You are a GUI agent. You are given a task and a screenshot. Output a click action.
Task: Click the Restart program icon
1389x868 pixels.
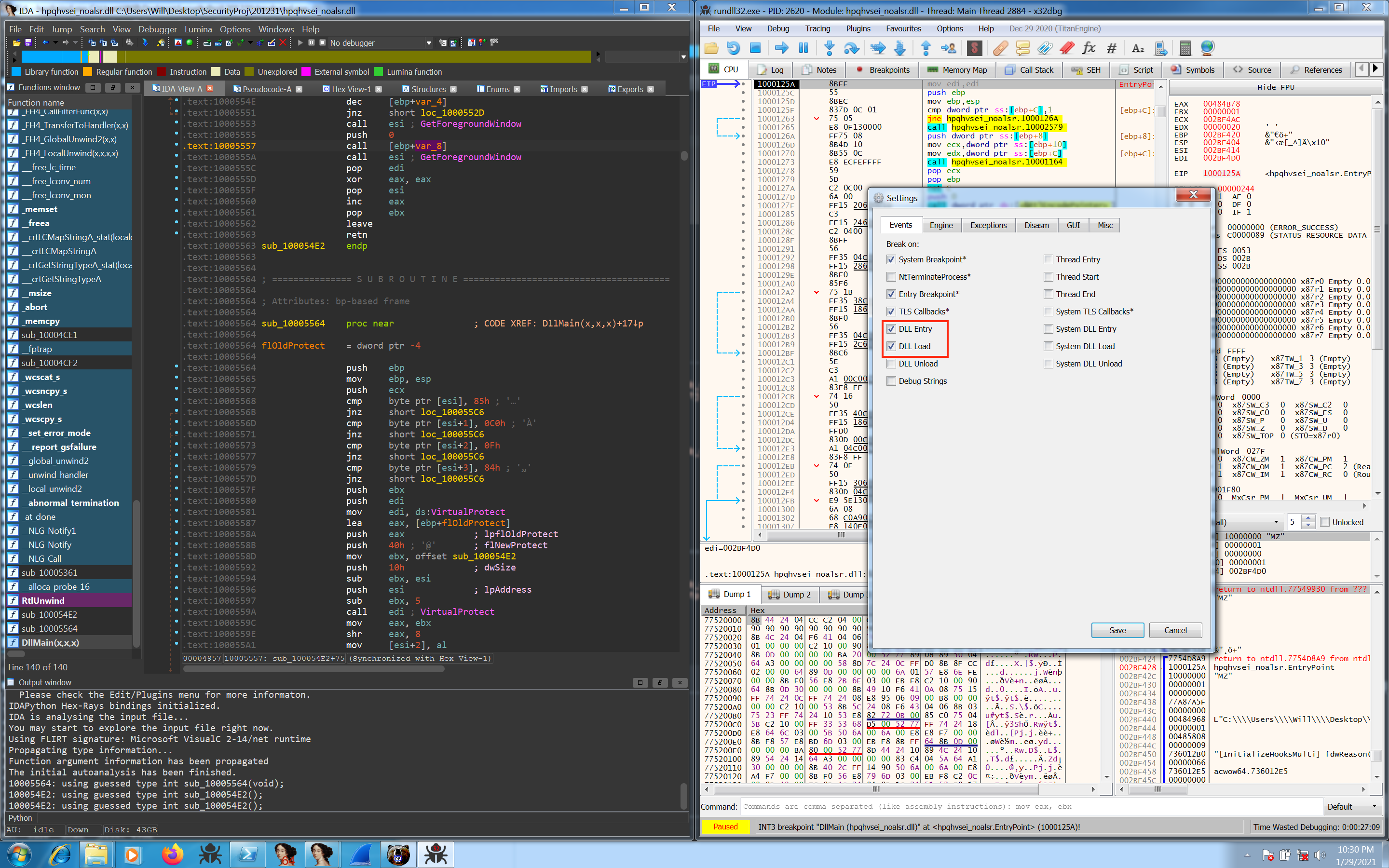(x=733, y=48)
